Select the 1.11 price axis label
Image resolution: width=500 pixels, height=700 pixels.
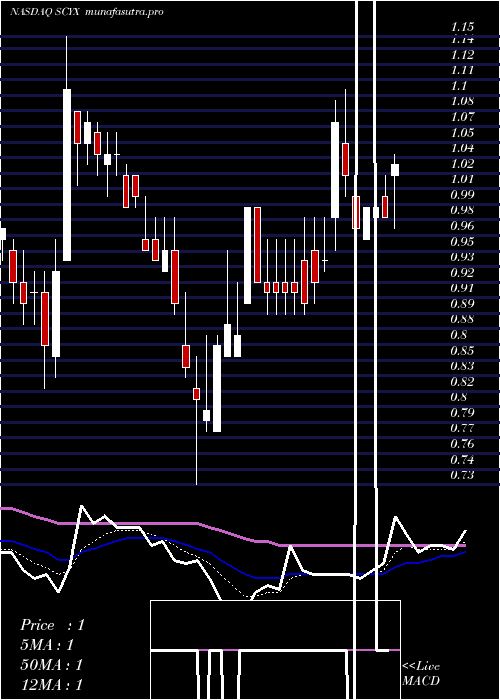click(x=462, y=70)
